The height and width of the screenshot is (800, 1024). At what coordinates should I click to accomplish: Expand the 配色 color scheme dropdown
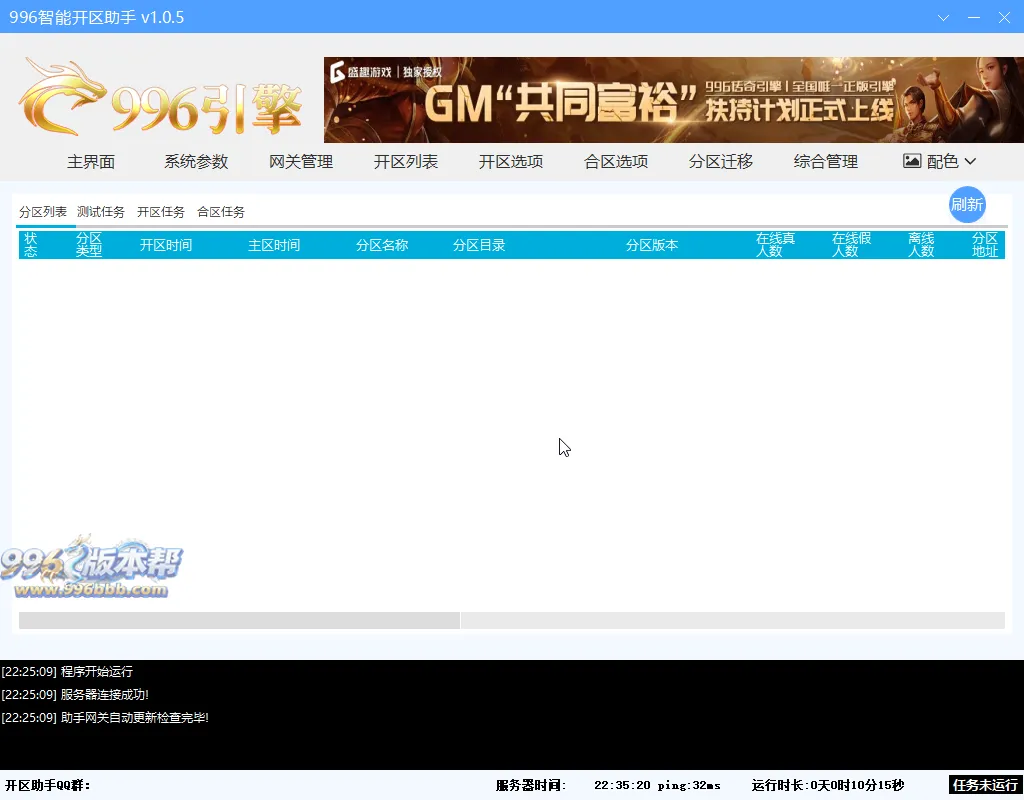click(x=940, y=161)
